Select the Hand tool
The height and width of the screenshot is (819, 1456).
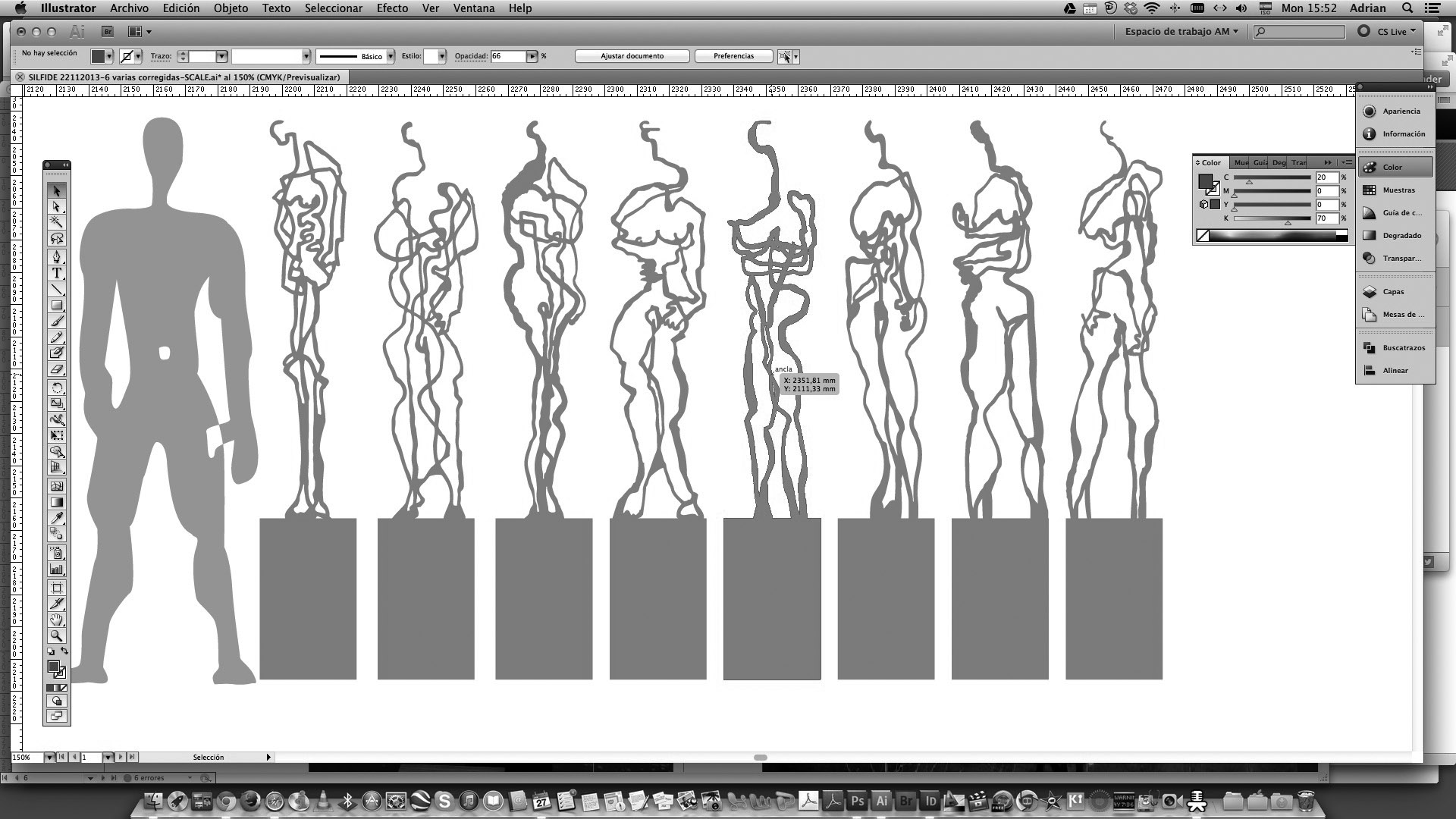[x=57, y=620]
